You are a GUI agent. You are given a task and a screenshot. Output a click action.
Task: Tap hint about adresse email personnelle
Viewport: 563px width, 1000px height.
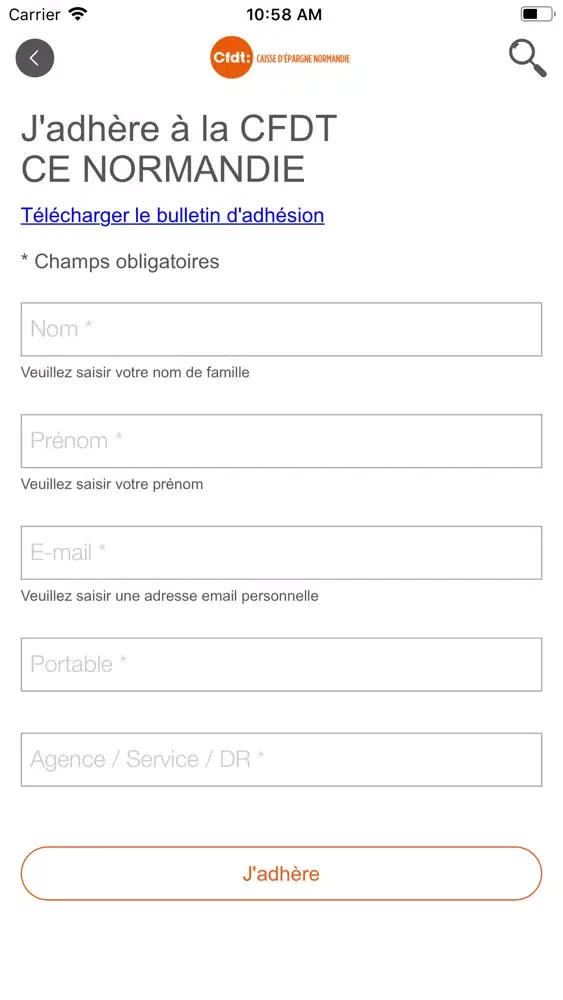click(170, 596)
